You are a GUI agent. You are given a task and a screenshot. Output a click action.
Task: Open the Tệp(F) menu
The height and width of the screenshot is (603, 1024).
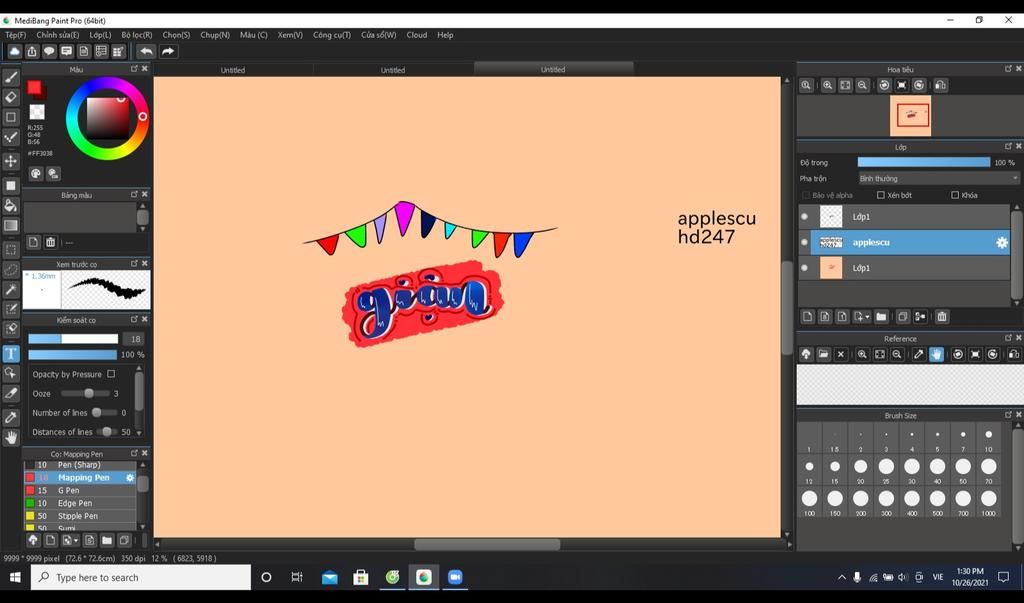[16, 35]
